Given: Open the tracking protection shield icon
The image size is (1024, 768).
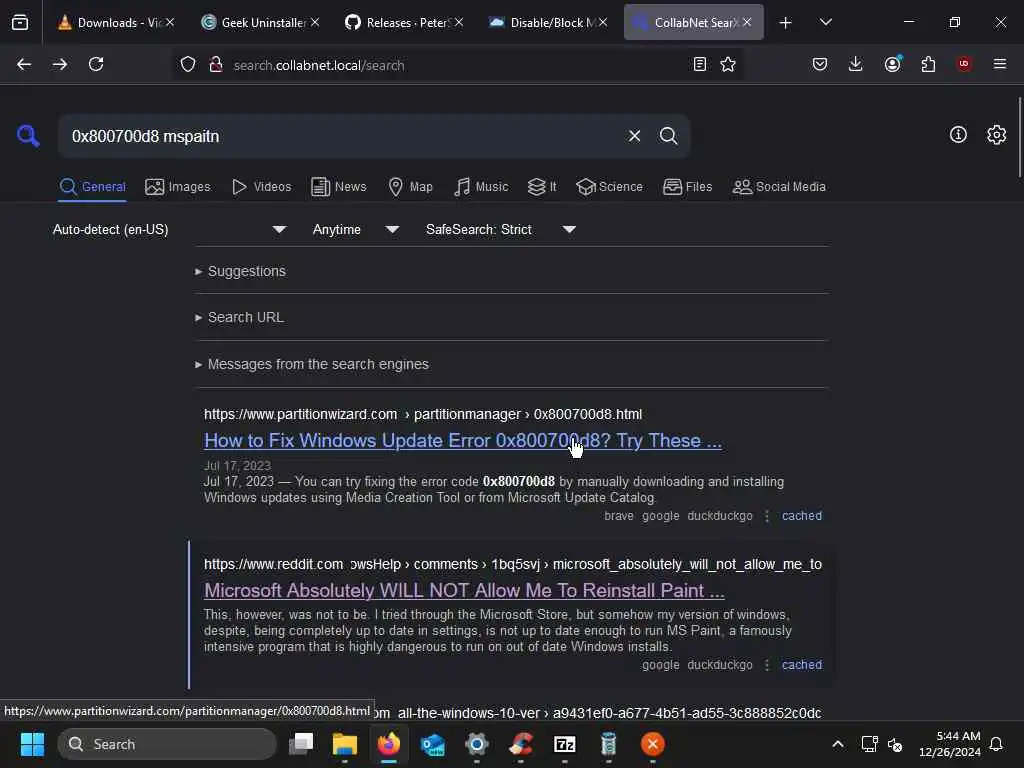Looking at the screenshot, I should (x=188, y=65).
